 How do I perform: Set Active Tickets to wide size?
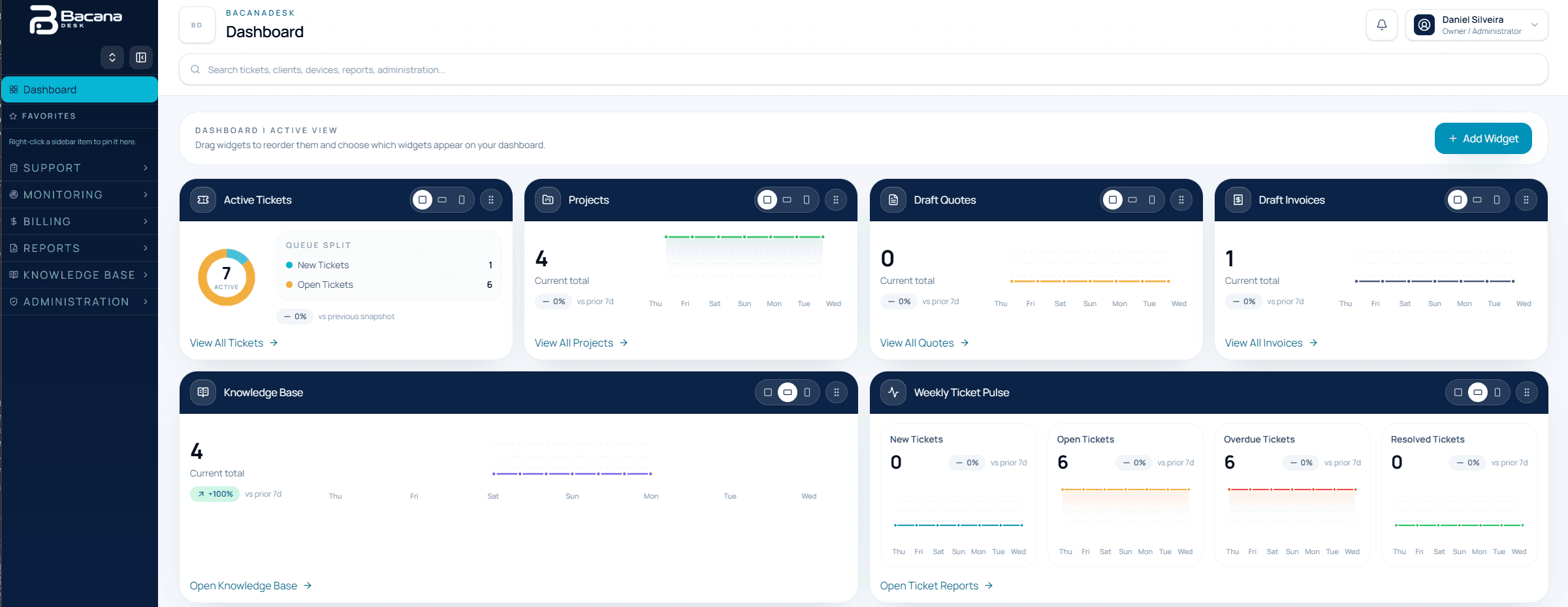click(x=442, y=200)
